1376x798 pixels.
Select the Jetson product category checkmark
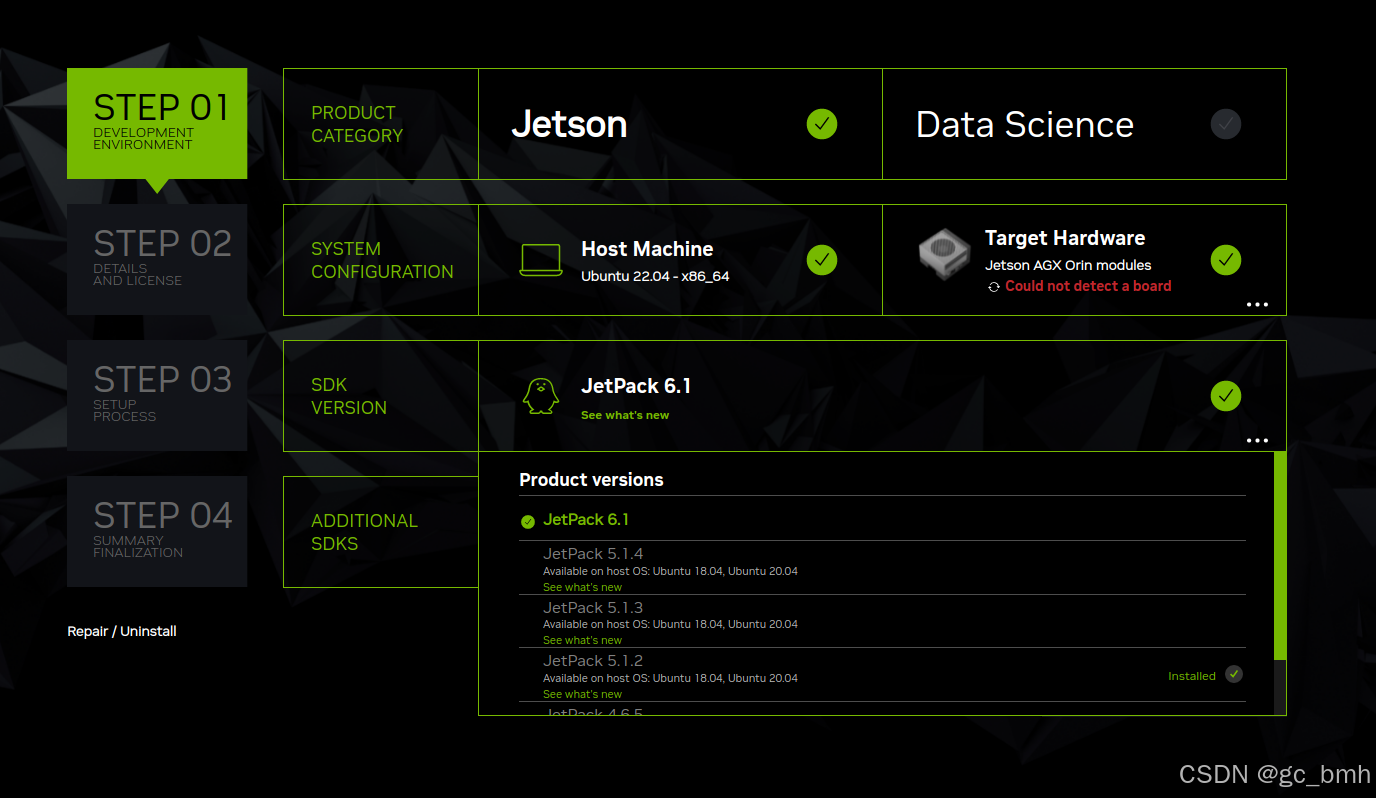coord(822,124)
